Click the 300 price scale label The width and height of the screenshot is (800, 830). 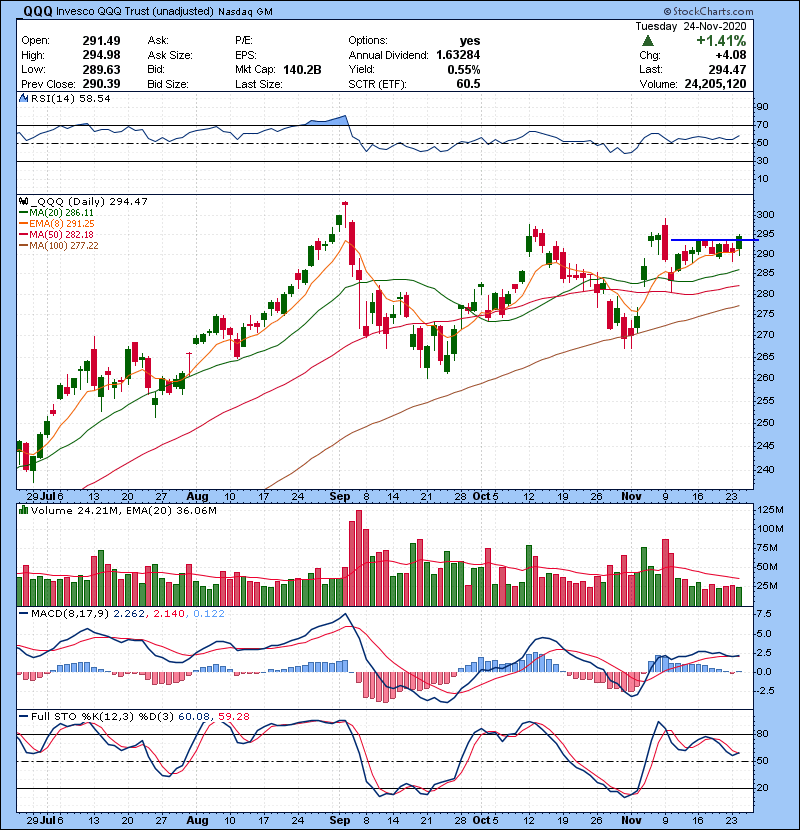766,214
